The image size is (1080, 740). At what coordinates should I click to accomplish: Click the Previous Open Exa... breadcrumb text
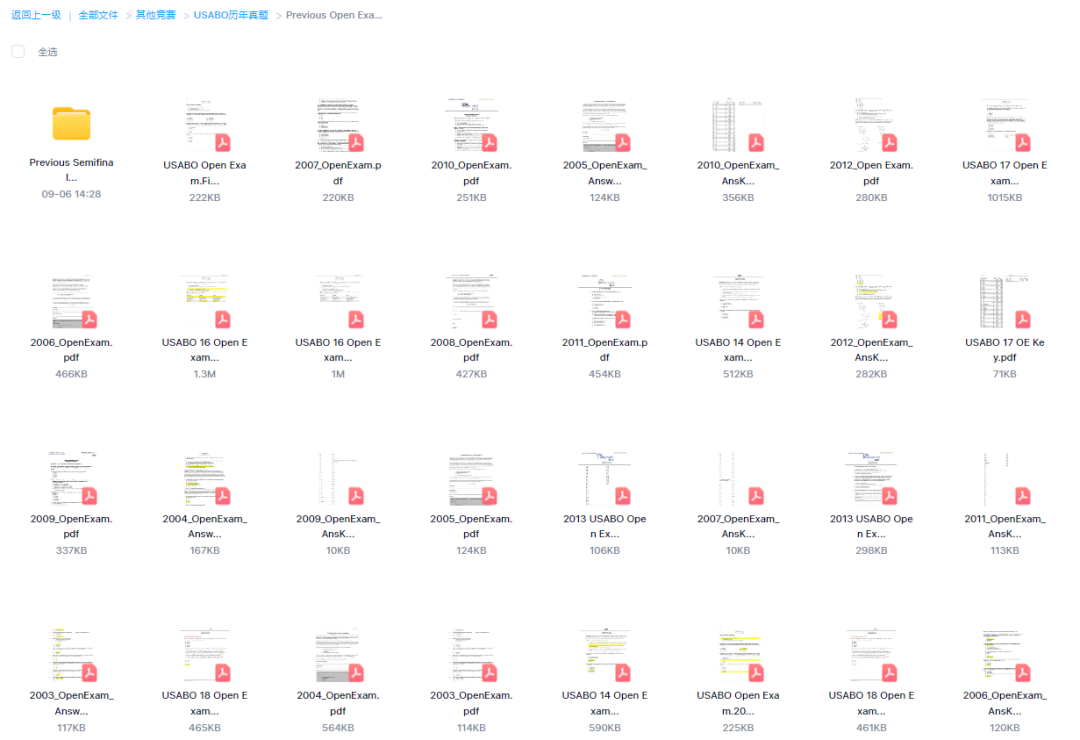[334, 15]
